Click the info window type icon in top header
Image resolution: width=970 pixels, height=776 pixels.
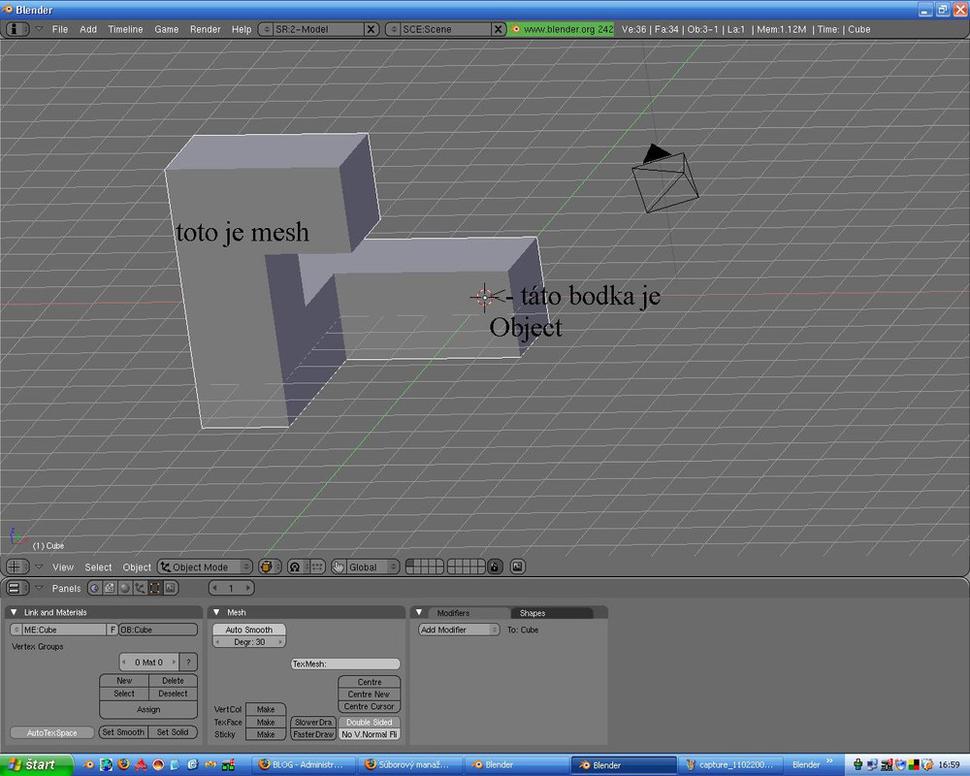17,29
